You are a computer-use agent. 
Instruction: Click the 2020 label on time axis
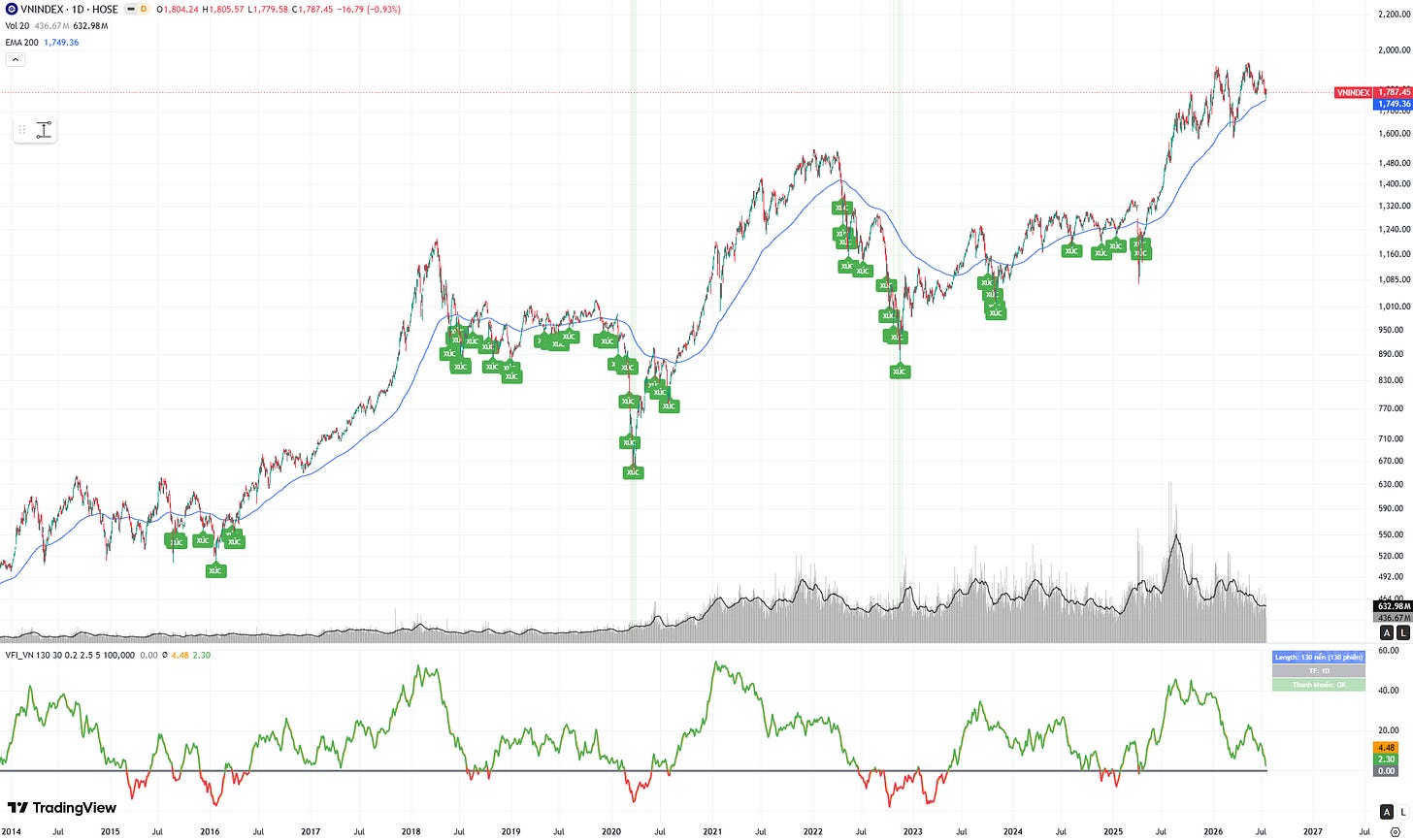[x=611, y=831]
